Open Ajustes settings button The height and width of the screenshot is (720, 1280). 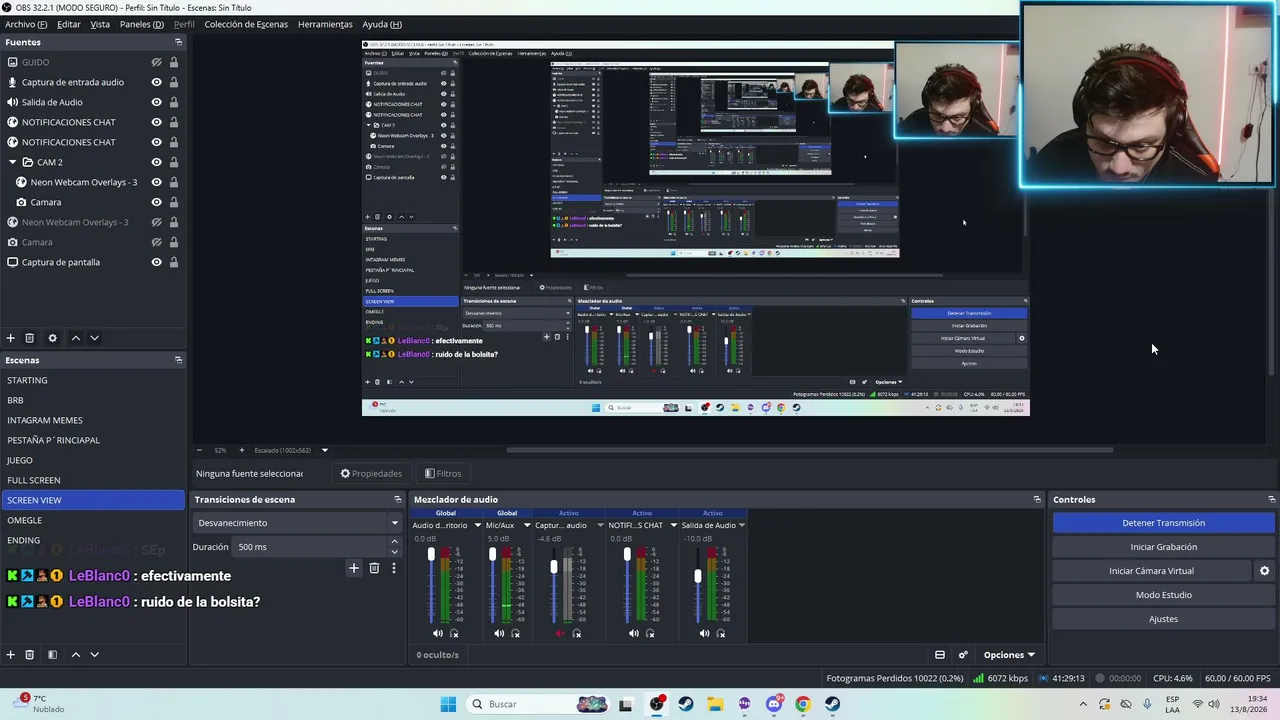1163,619
